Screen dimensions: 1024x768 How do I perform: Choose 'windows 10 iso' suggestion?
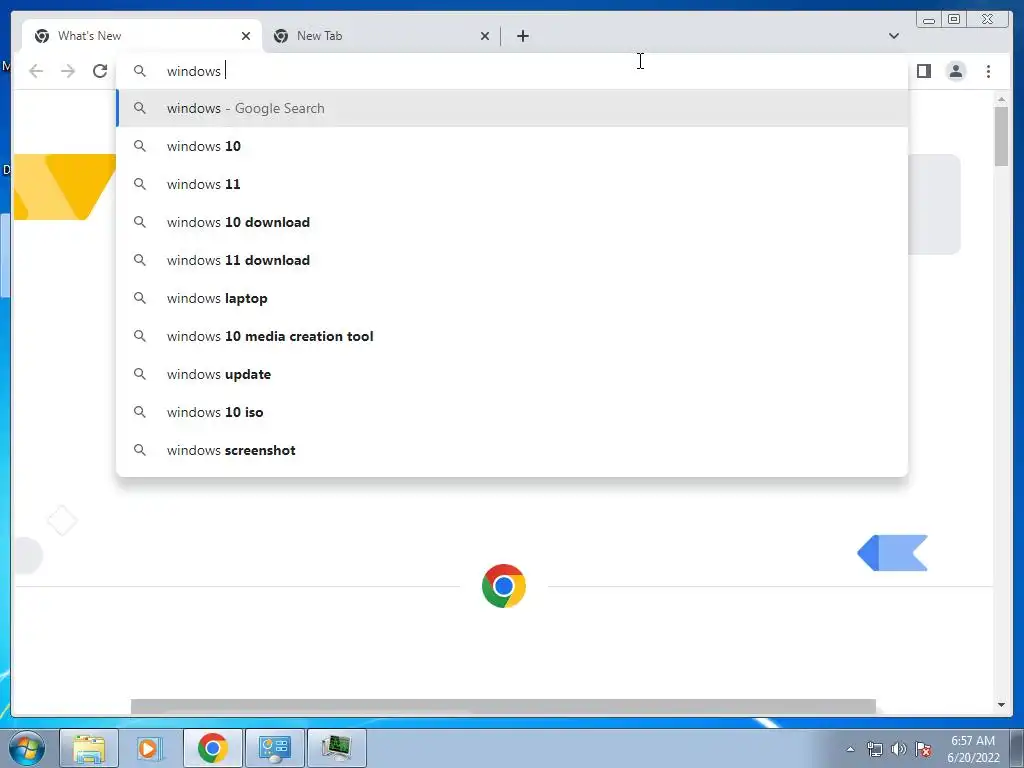(x=512, y=412)
